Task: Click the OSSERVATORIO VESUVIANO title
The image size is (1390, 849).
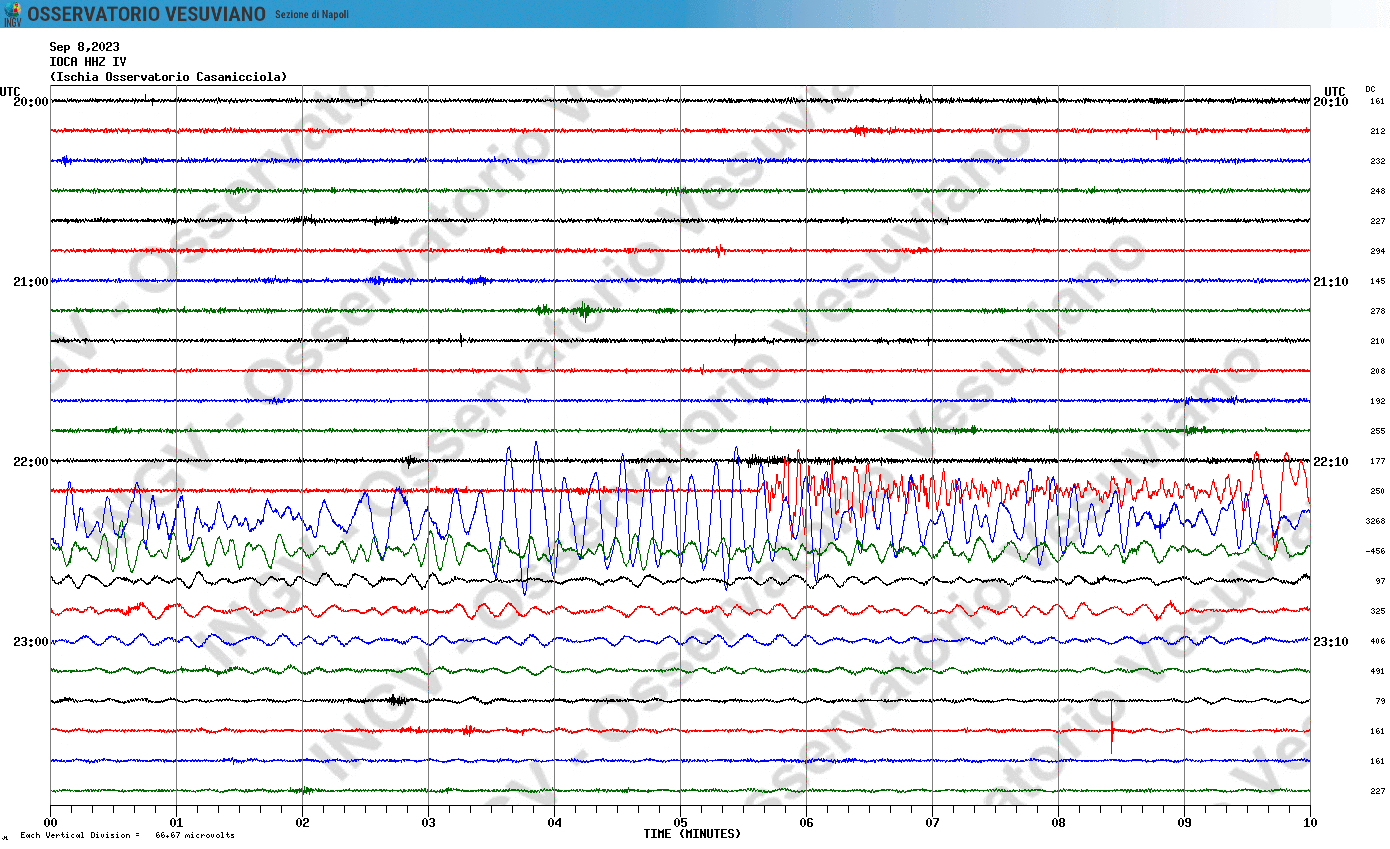Action: [147, 14]
